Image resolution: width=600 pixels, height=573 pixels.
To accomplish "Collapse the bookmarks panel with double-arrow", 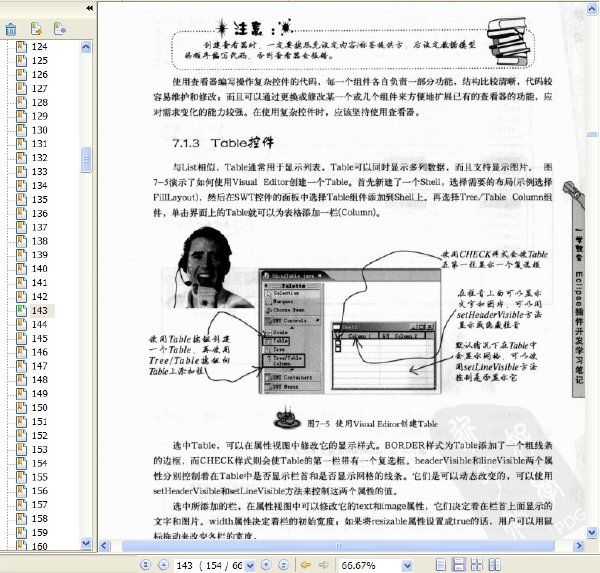I will pyautogui.click(x=90, y=8).
